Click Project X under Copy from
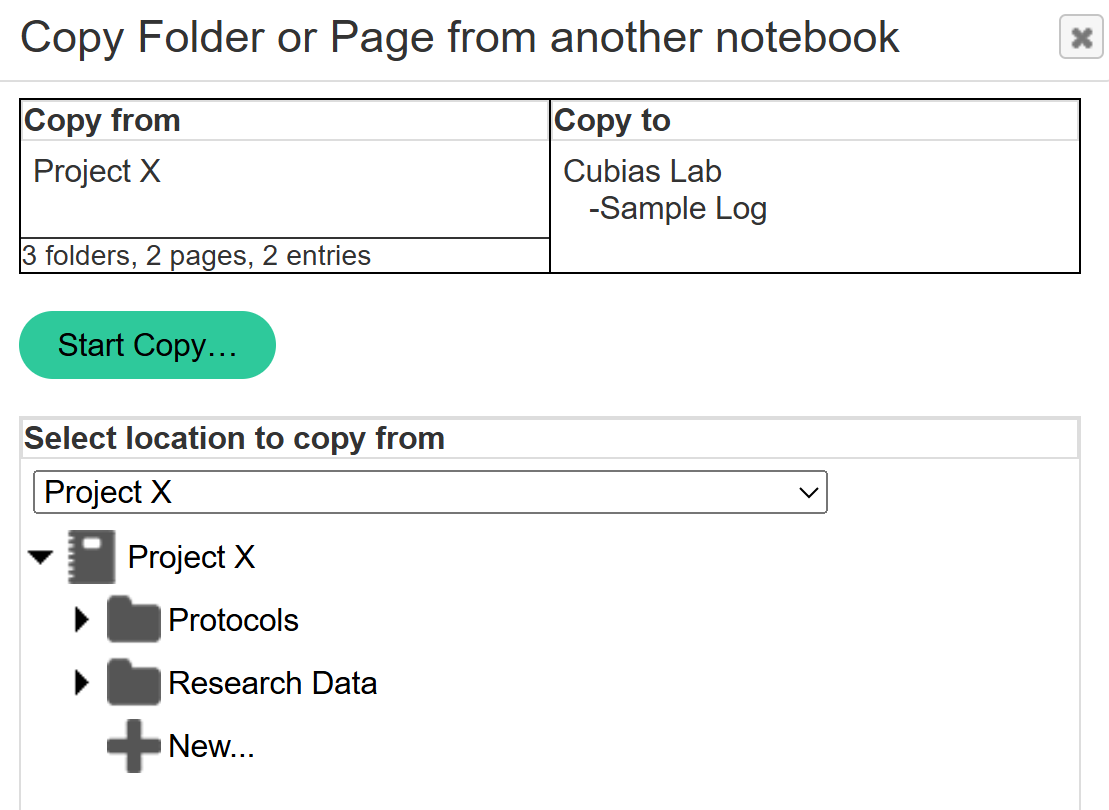This screenshot has height=810, width=1109. [x=97, y=172]
